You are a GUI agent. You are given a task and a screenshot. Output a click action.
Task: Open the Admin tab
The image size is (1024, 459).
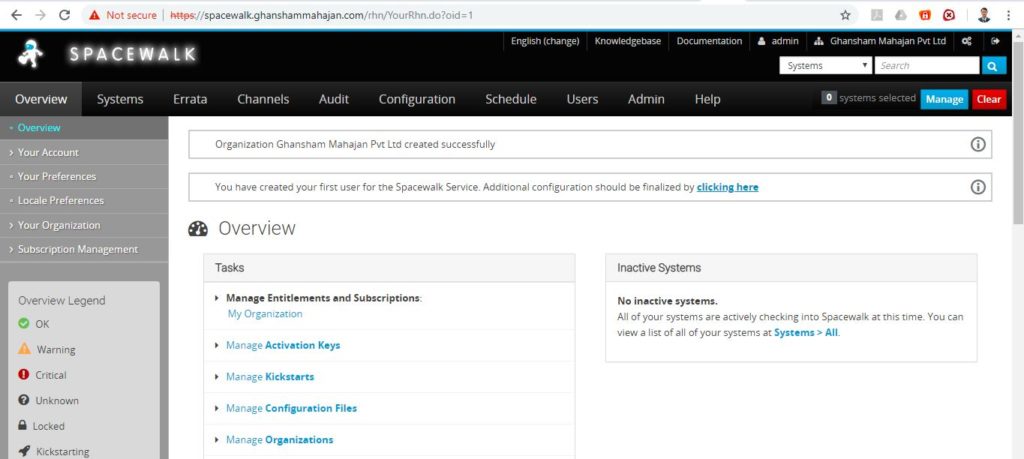click(x=647, y=99)
